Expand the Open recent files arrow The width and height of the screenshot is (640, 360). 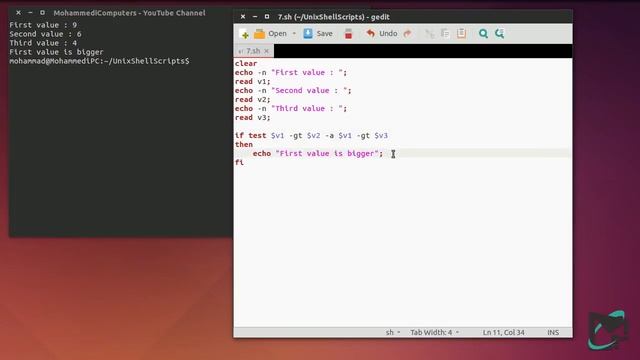294,34
